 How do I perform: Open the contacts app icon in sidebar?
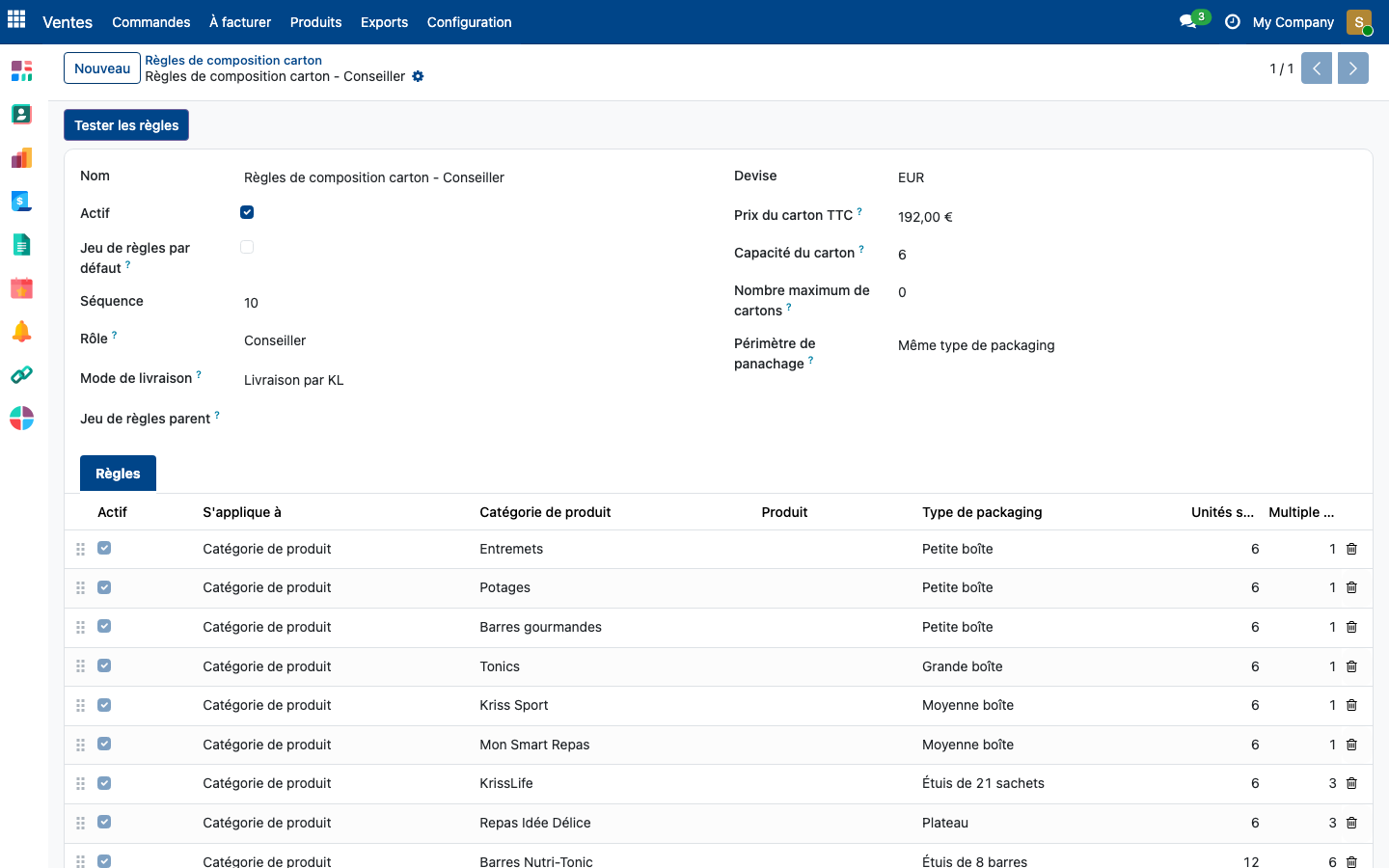tap(21, 114)
